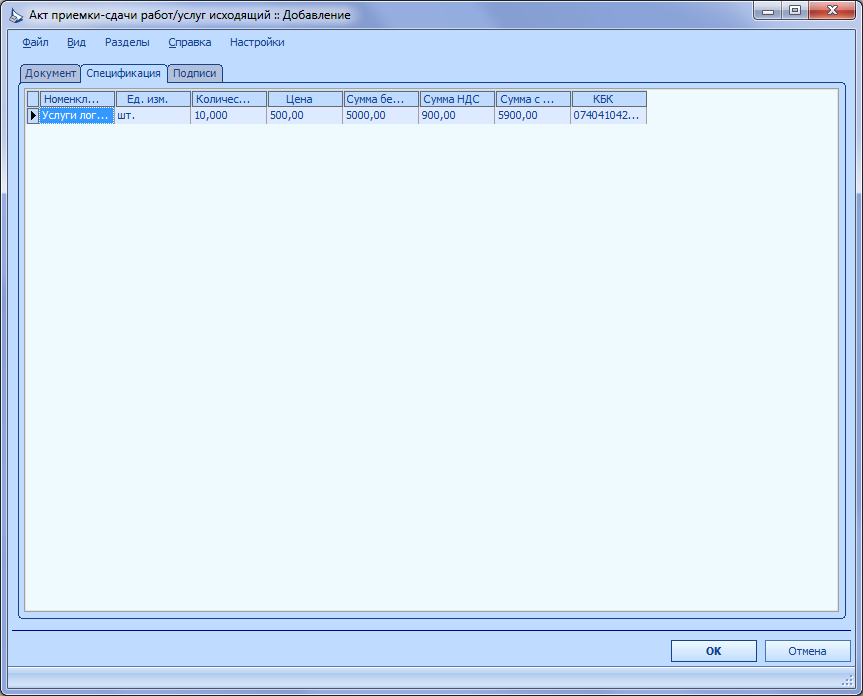Select the Спецификация tab
This screenshot has height=696, width=863.
124,73
